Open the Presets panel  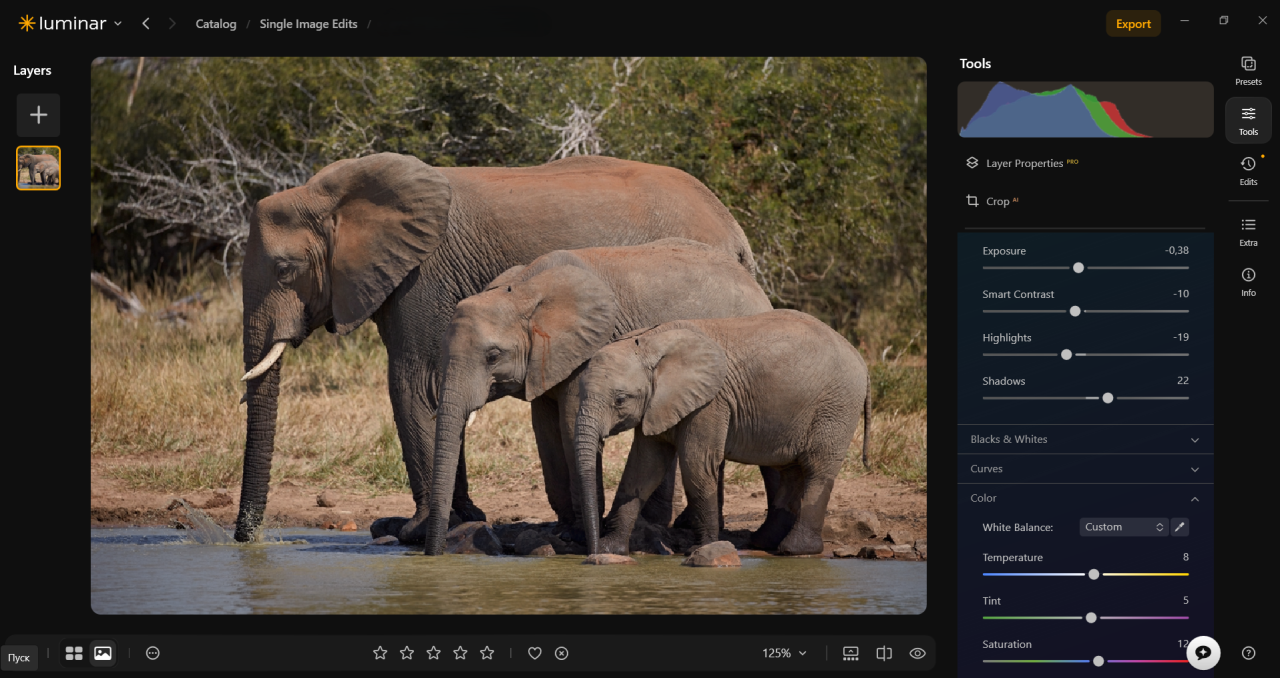[1248, 70]
